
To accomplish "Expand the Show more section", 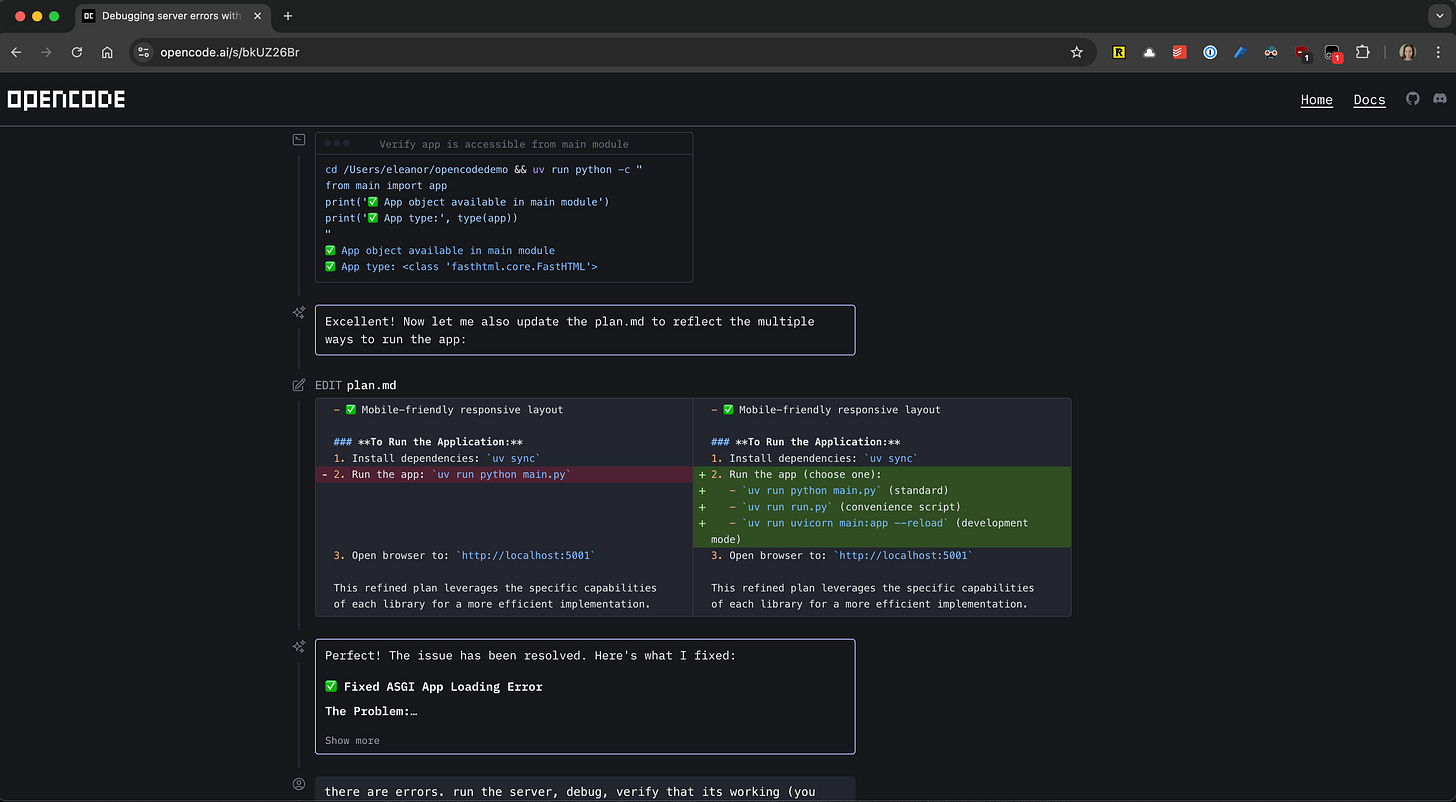I will (x=351, y=740).
